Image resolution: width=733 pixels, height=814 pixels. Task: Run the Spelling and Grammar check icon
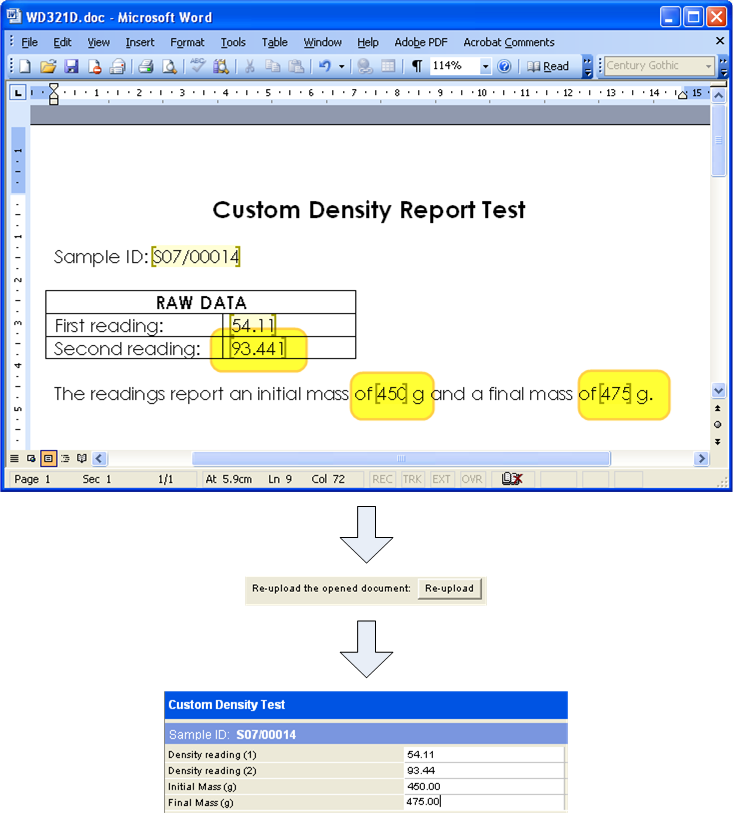[x=198, y=67]
